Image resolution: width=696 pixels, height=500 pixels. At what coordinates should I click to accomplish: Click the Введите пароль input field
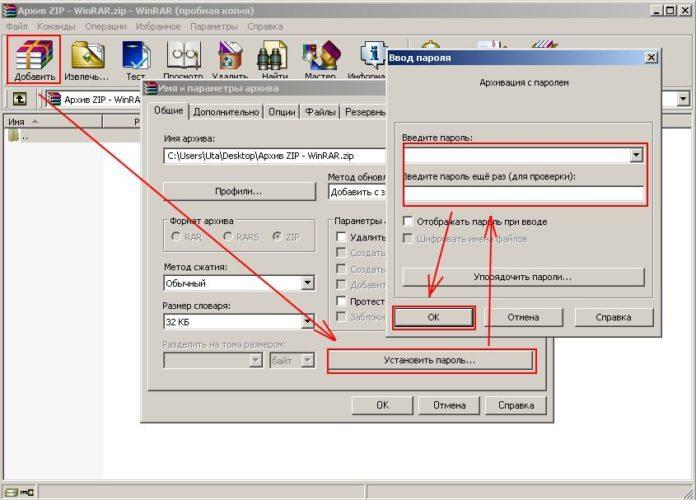pyautogui.click(x=517, y=155)
